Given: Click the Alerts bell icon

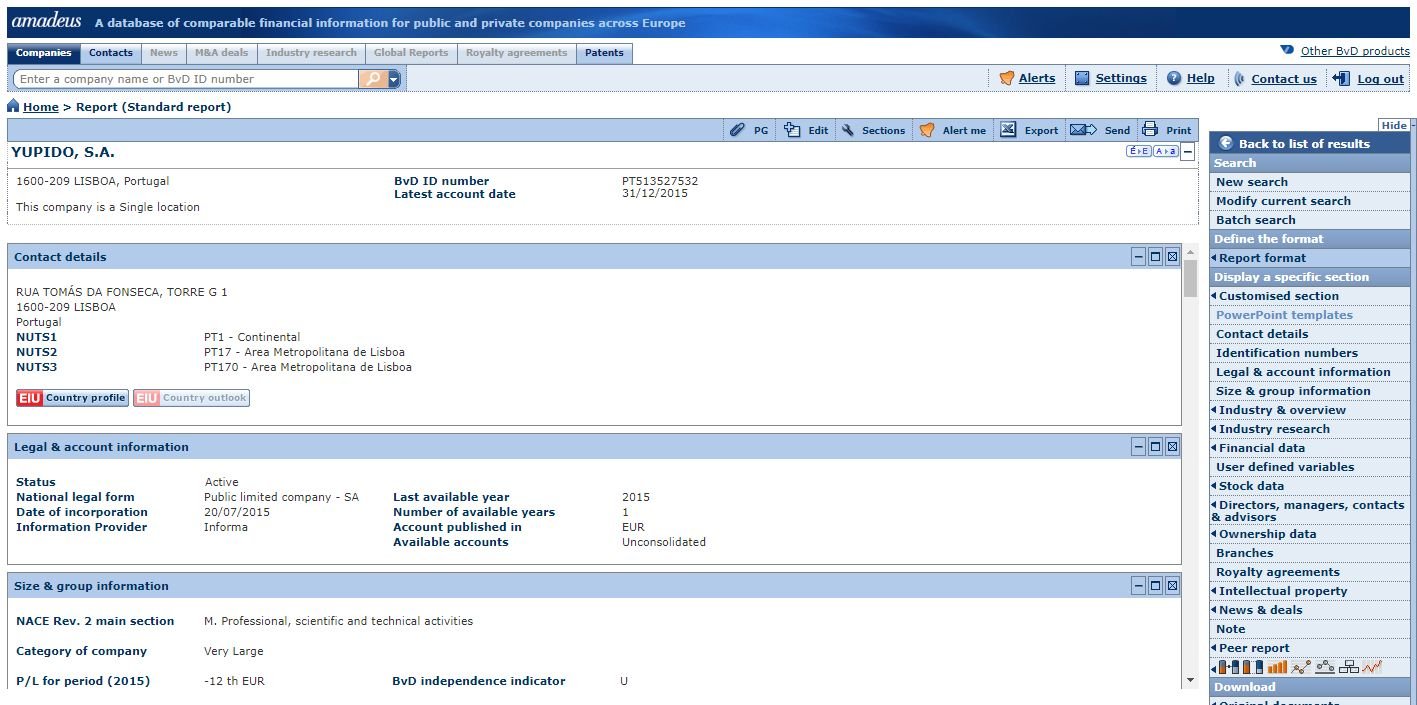Looking at the screenshot, I should click(1007, 78).
